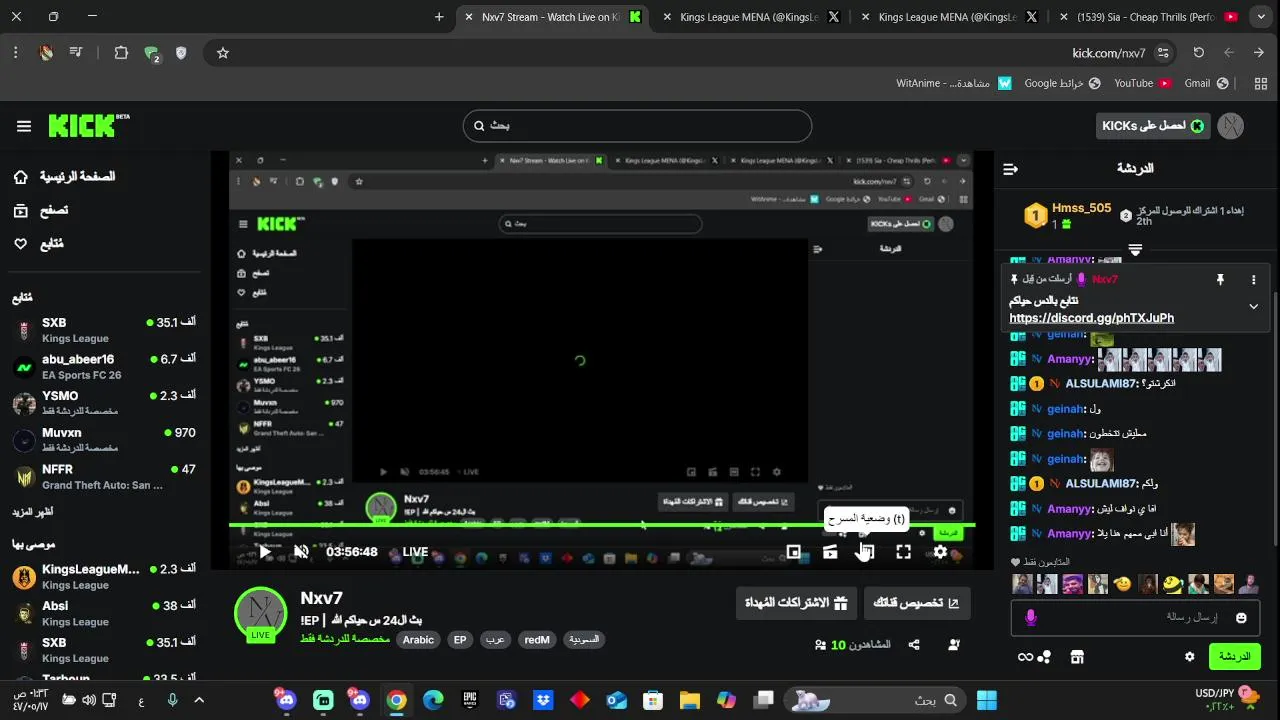Open the pinned message three-dot menu

(x=1253, y=280)
